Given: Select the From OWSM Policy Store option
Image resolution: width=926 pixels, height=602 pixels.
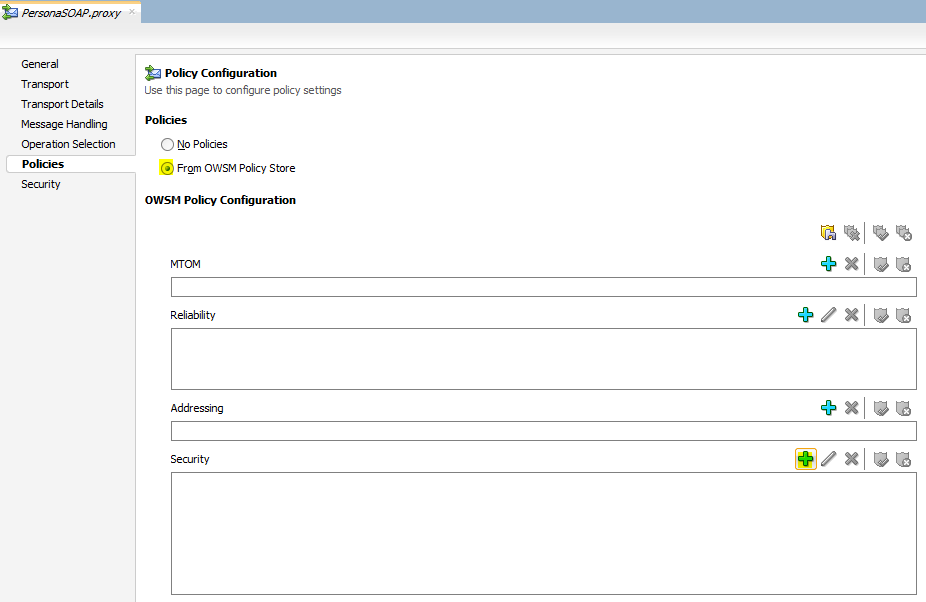Looking at the screenshot, I should (167, 168).
